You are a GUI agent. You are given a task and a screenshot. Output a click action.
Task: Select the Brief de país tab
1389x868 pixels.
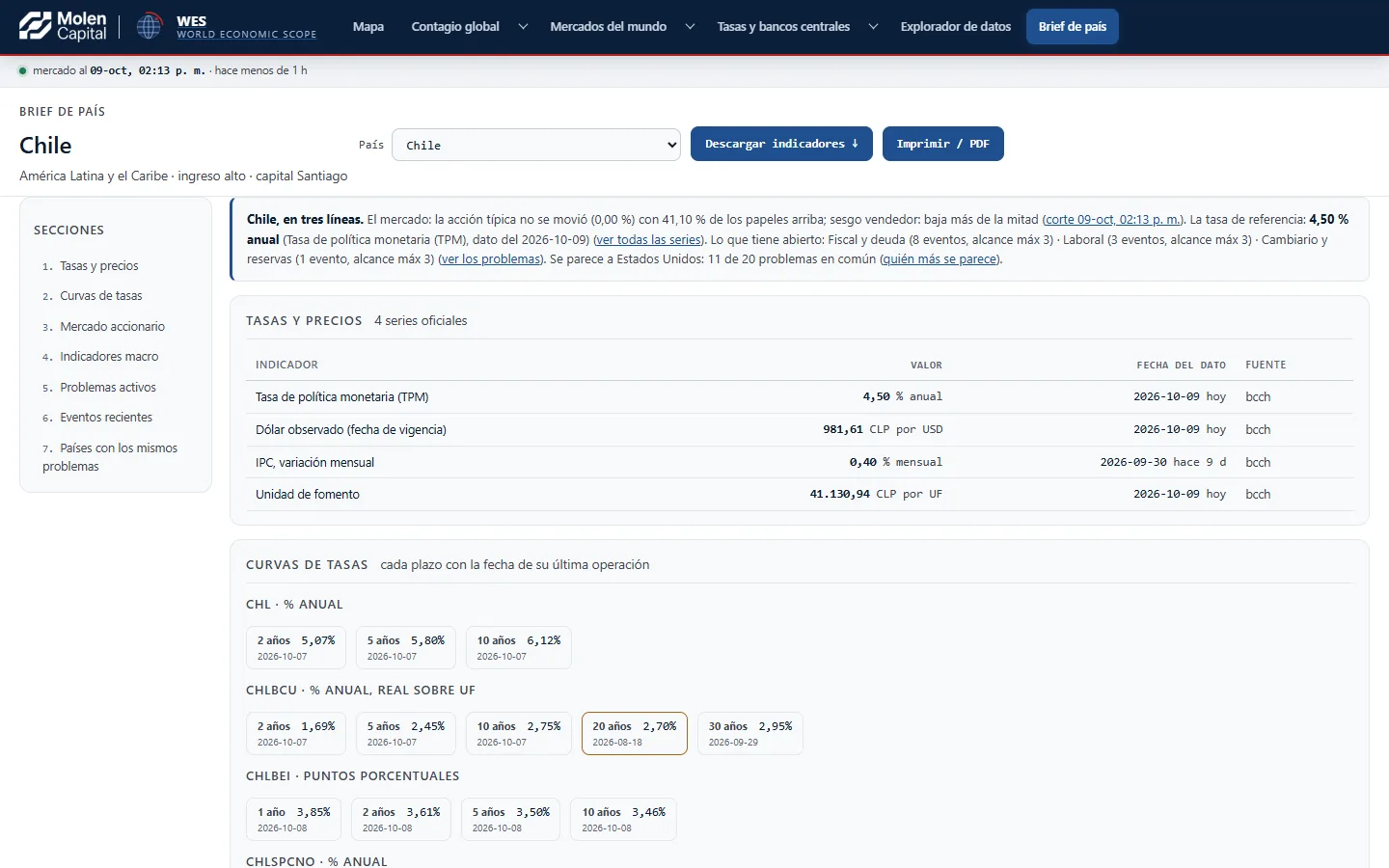[1073, 26]
